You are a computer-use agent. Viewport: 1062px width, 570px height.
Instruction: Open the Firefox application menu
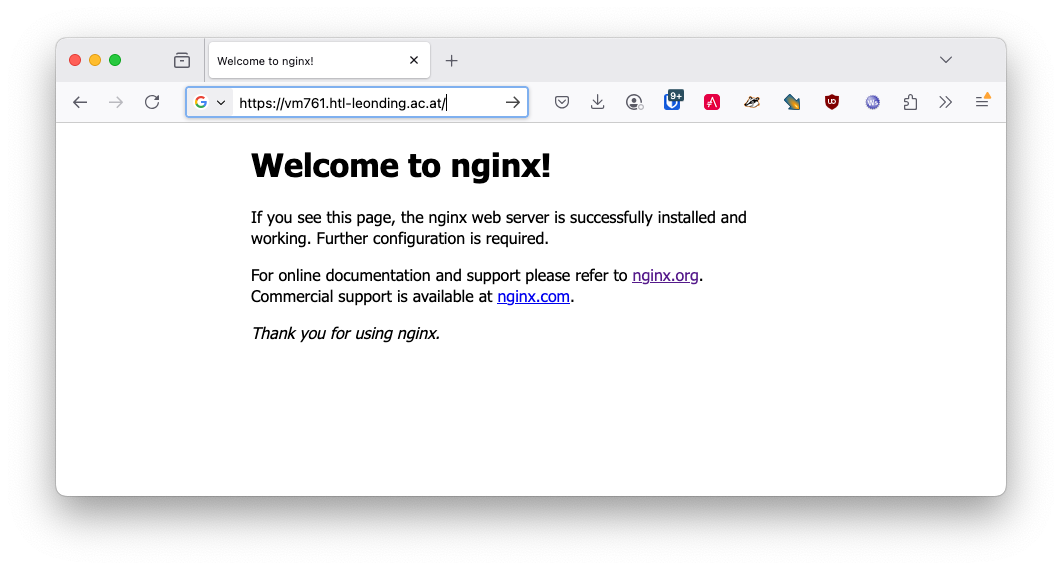click(x=982, y=102)
